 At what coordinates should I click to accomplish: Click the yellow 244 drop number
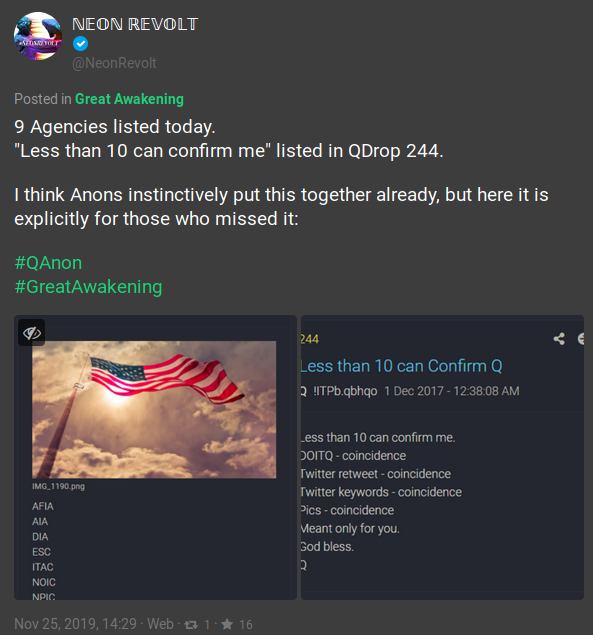coord(310,339)
